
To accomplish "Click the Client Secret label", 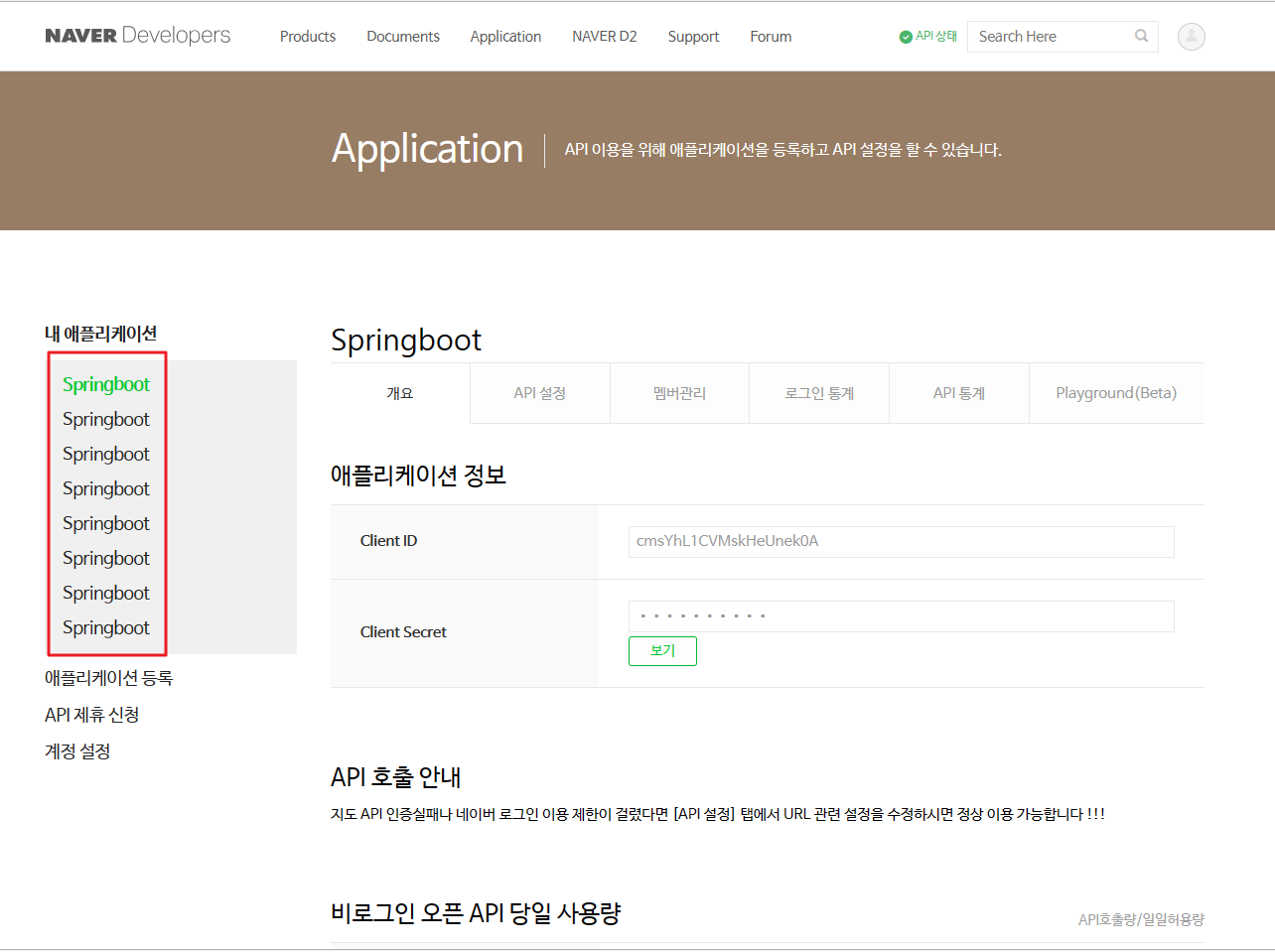I will coord(403,632).
